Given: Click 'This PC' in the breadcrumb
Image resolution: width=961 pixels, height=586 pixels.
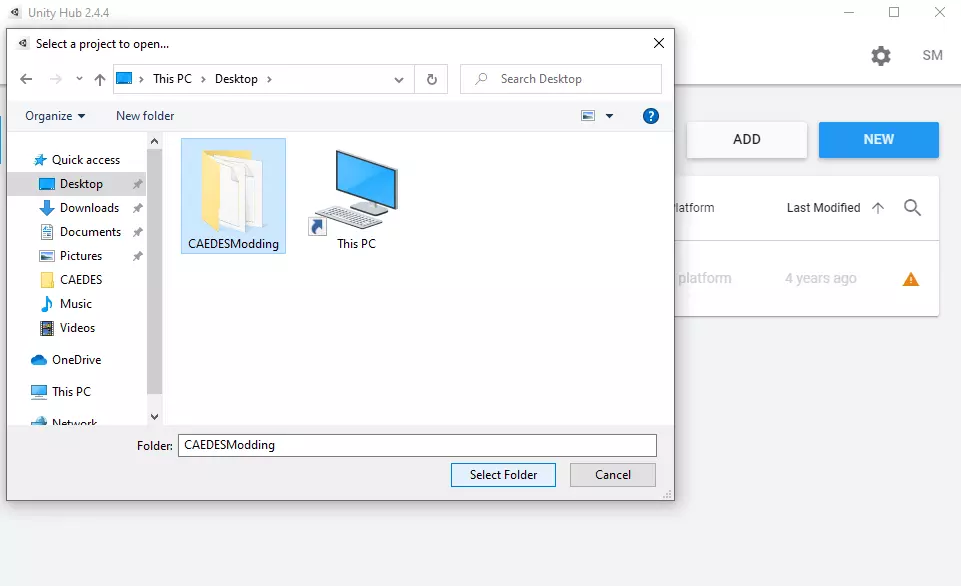Looking at the screenshot, I should click(x=172, y=78).
